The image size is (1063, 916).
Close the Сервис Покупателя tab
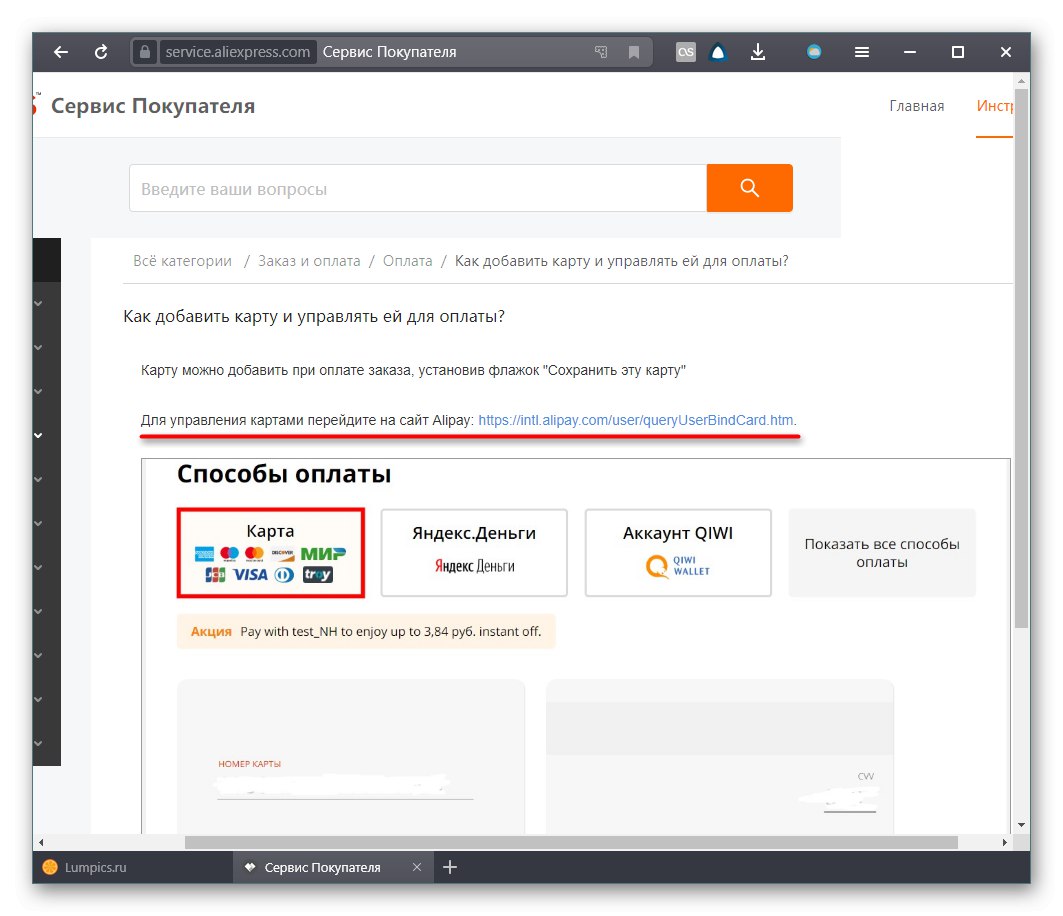coord(417,867)
